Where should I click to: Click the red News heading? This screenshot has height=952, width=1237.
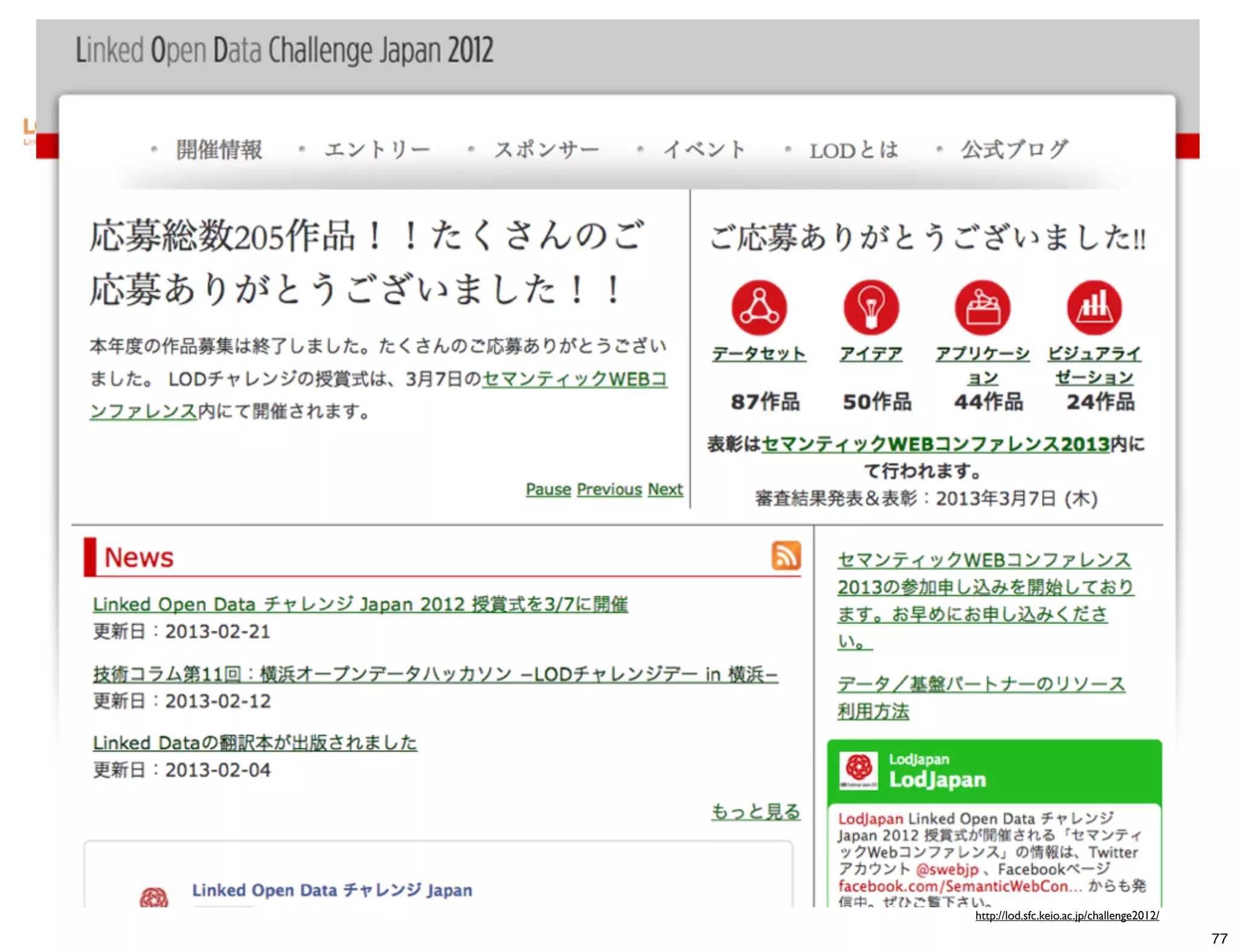click(x=139, y=557)
